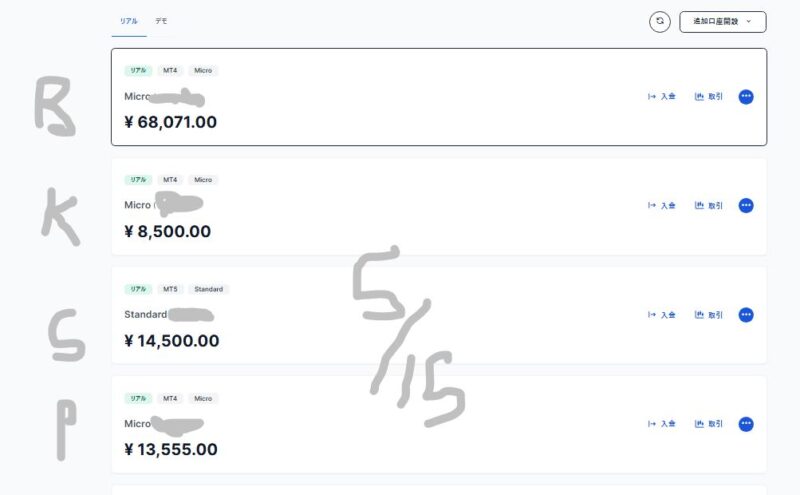
Task: Click 入金 deposit on Standard ¥14,500.00 account
Action: [x=662, y=315]
